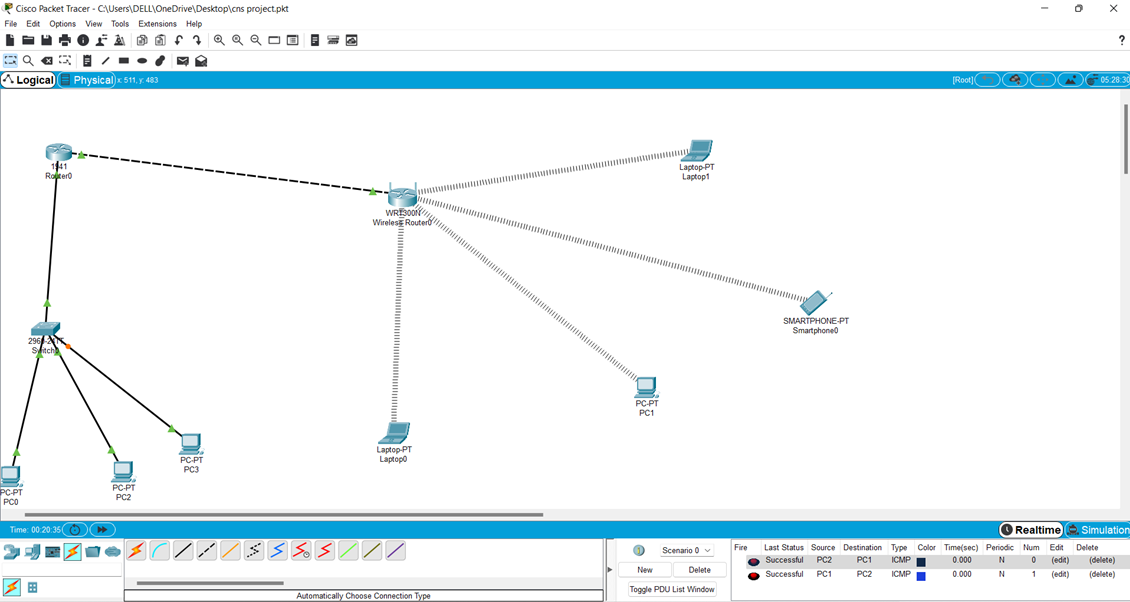This screenshot has width=1130, height=602.
Task: Toggle the PDU List Window
Action: (x=671, y=589)
